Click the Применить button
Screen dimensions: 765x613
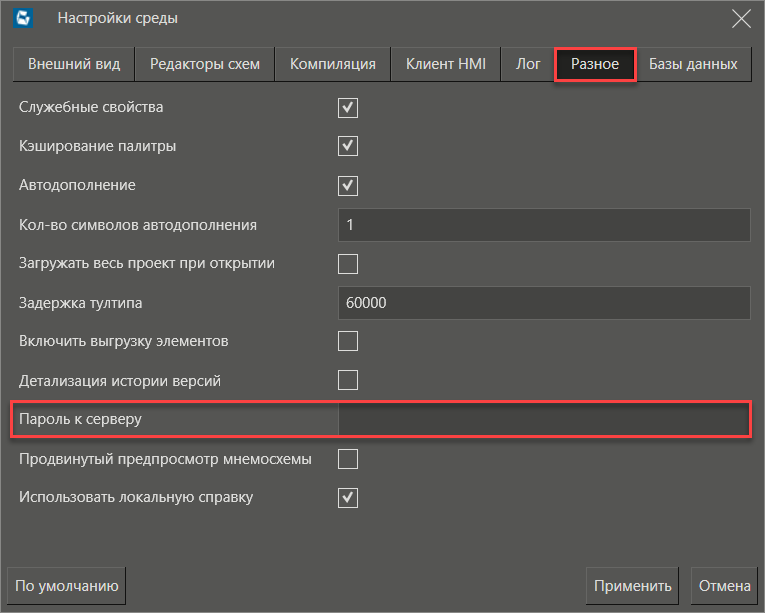click(632, 586)
